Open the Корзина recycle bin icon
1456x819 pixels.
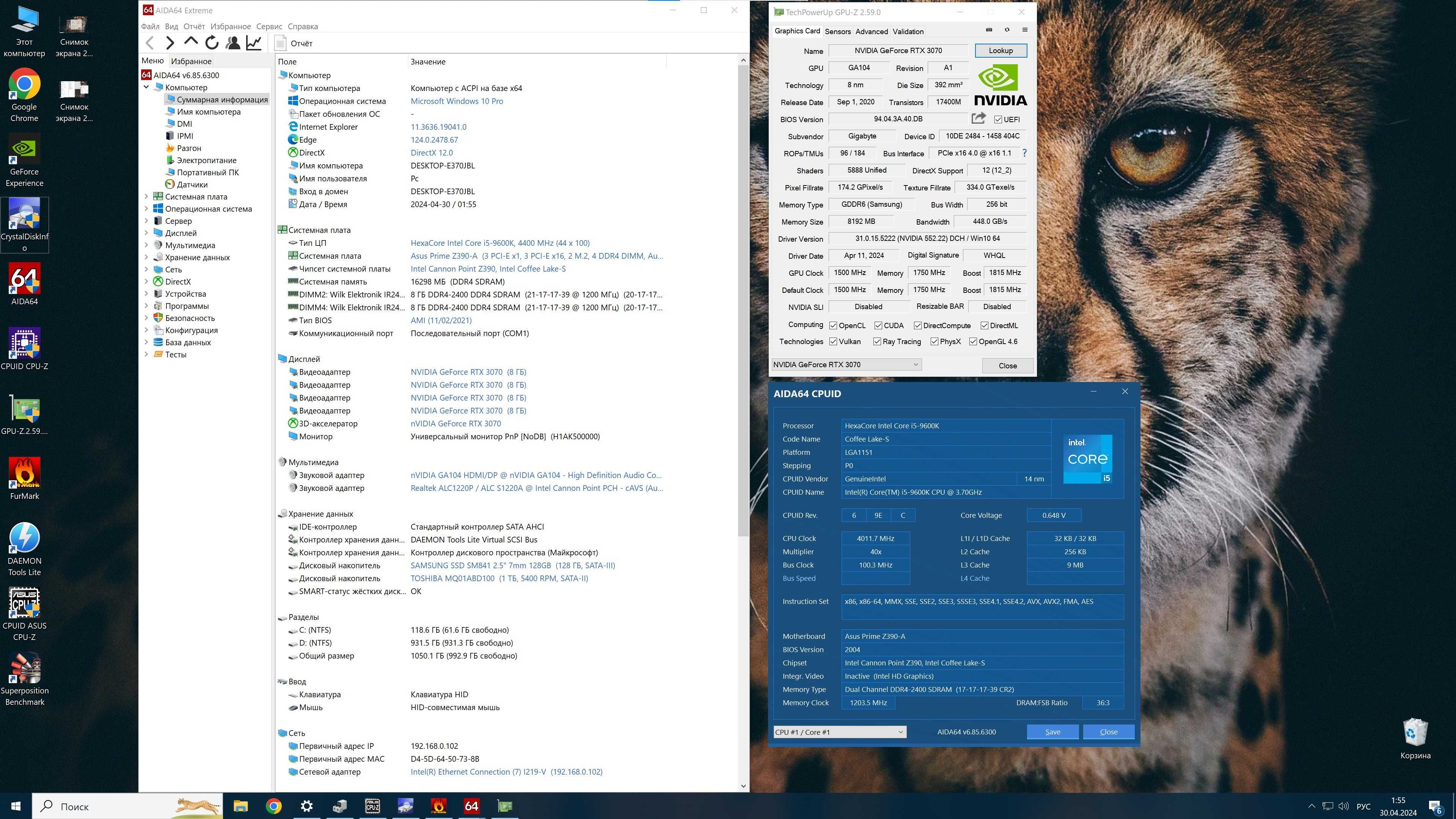1415,739
